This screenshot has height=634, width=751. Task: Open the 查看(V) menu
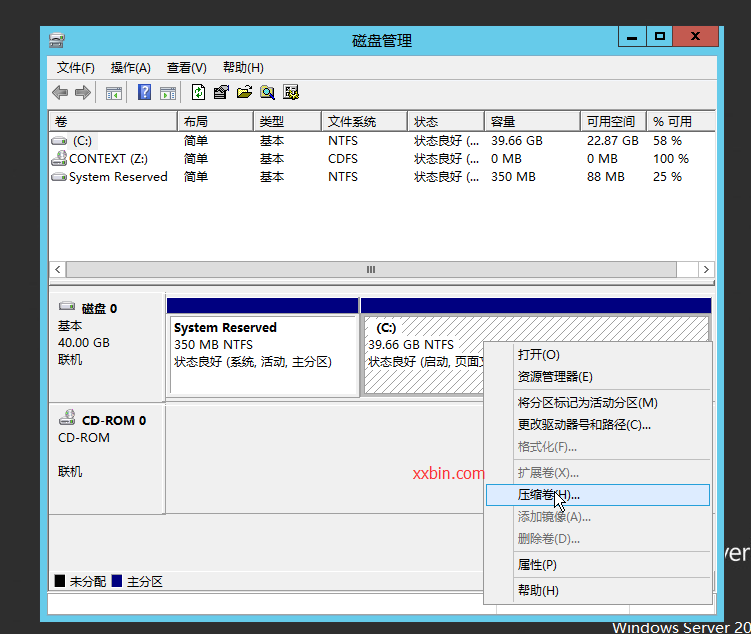click(x=186, y=68)
